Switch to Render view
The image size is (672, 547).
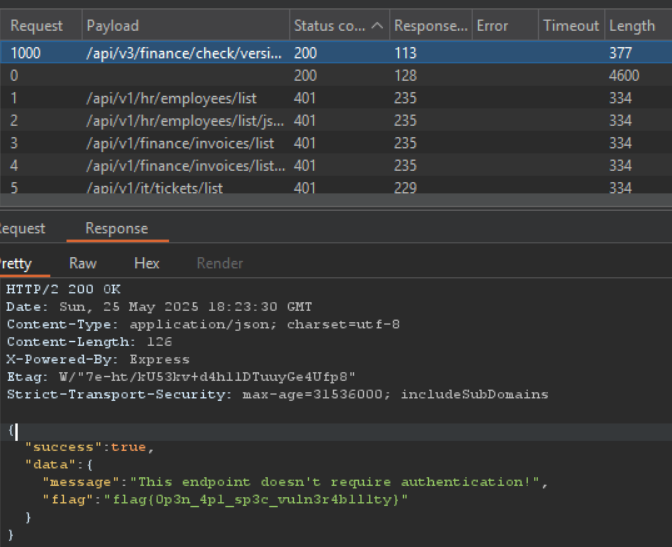click(219, 263)
